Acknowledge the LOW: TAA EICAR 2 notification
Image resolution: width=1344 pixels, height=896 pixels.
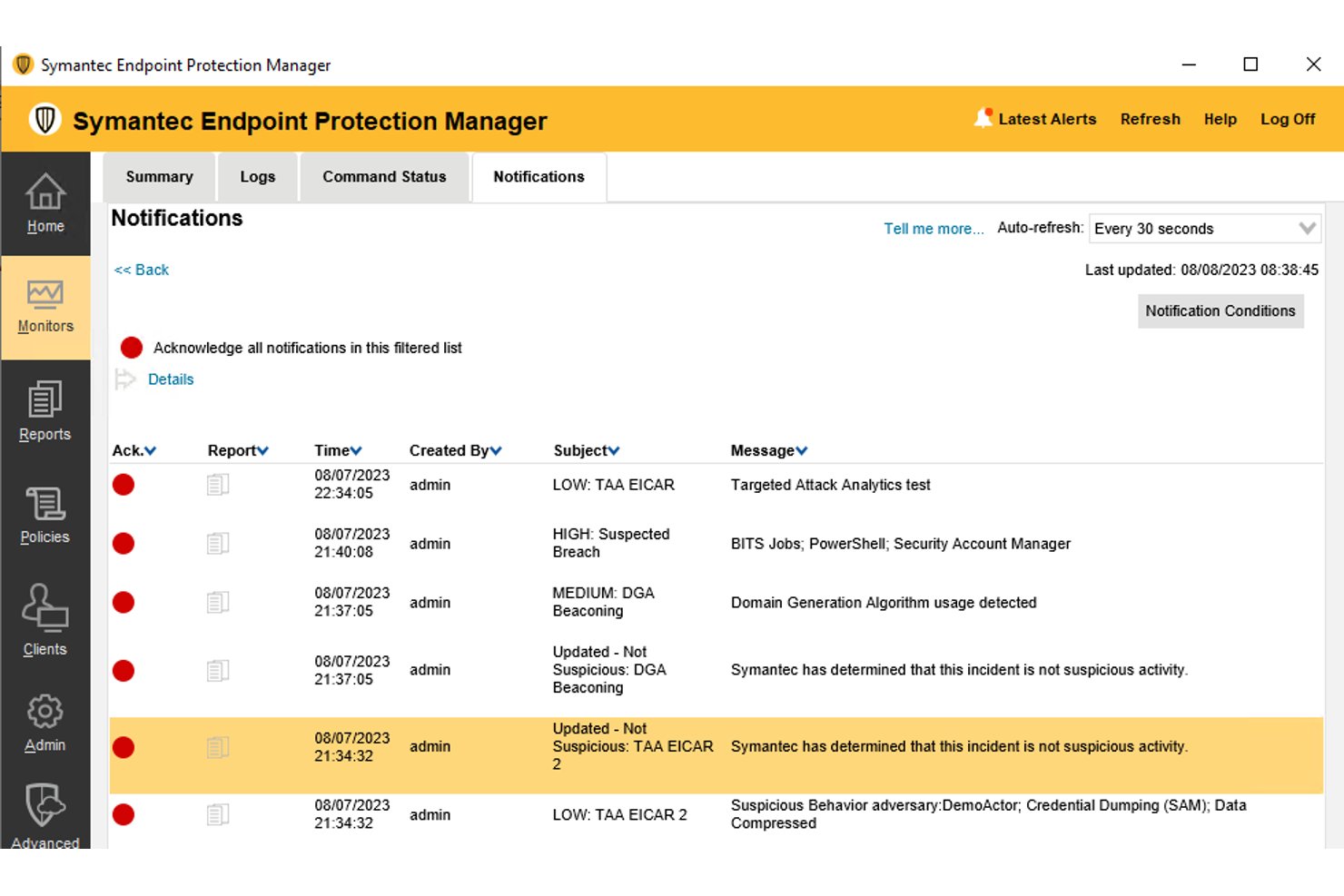(124, 815)
